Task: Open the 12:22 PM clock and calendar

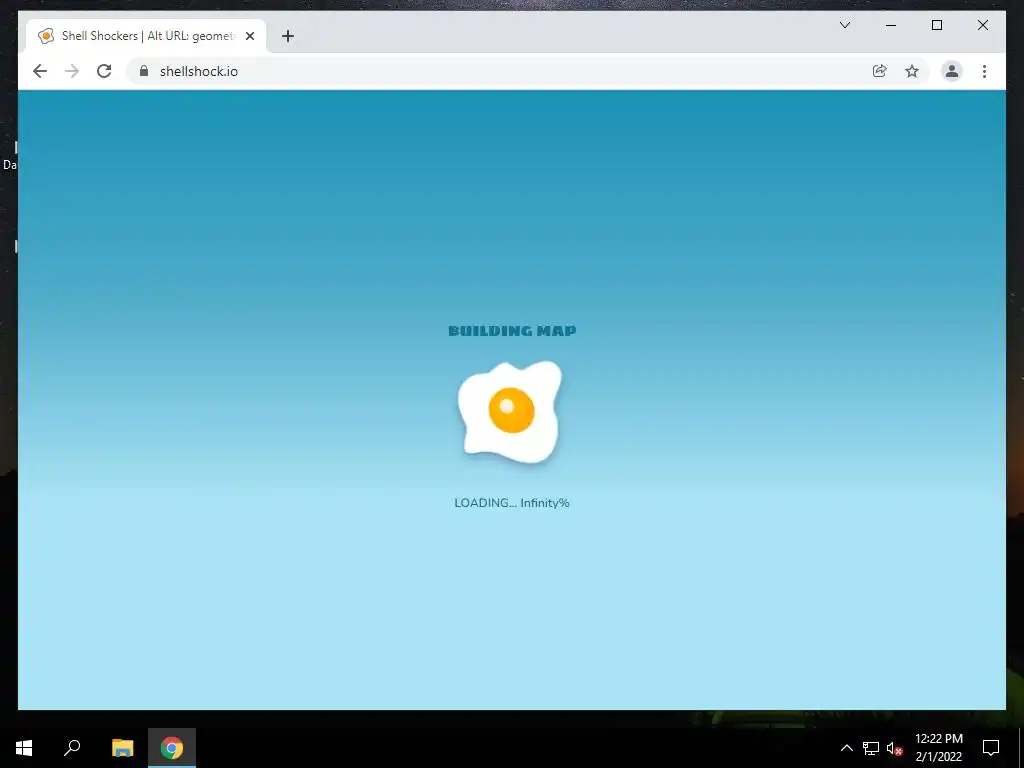Action: [938, 748]
